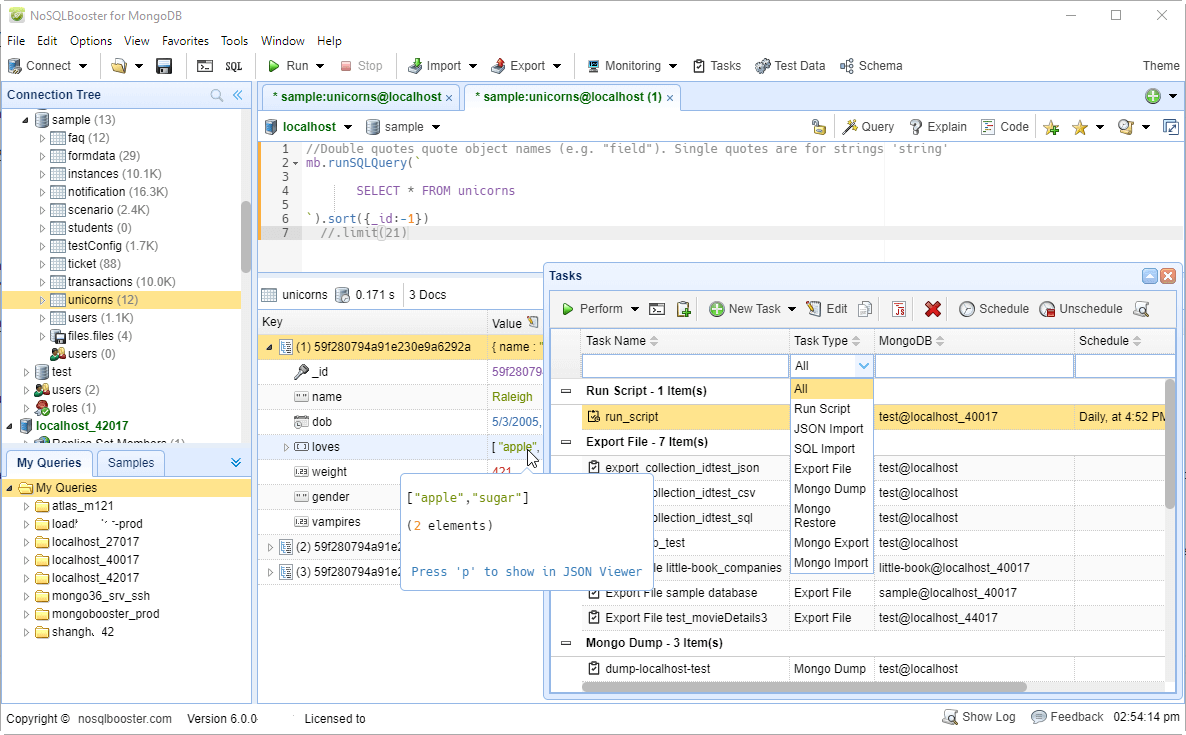
Task: Click the save floppy disk icon
Action: (164, 66)
